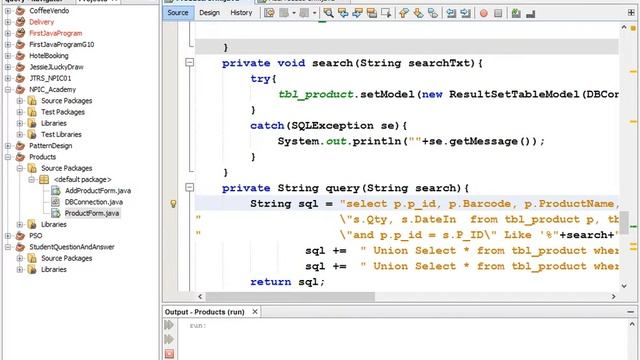Image resolution: width=640 pixels, height=360 pixels.
Task: Collapse the search method code fold
Action: pyautogui.click(x=189, y=62)
